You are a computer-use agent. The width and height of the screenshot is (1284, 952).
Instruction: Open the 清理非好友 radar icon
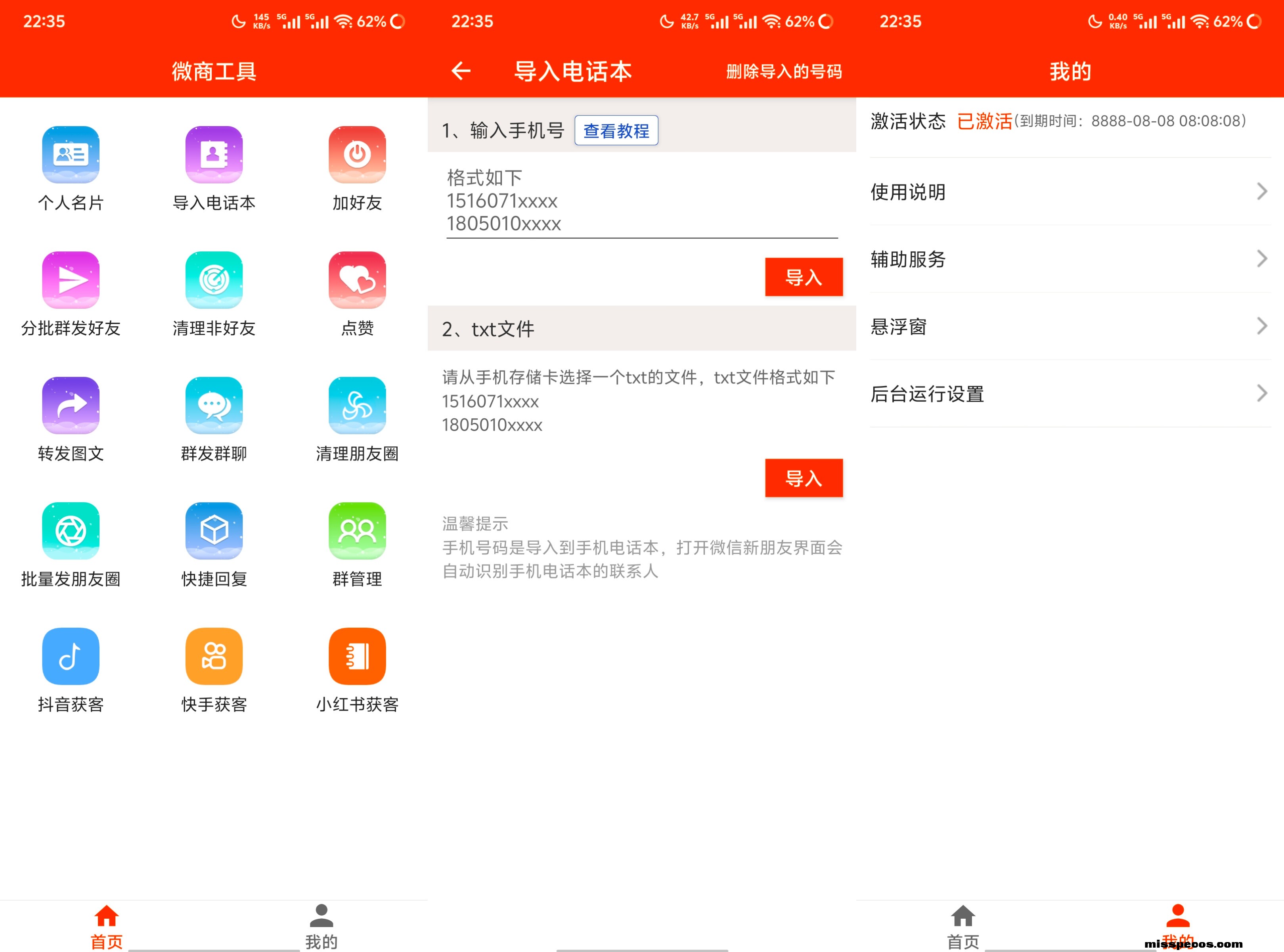click(x=214, y=280)
